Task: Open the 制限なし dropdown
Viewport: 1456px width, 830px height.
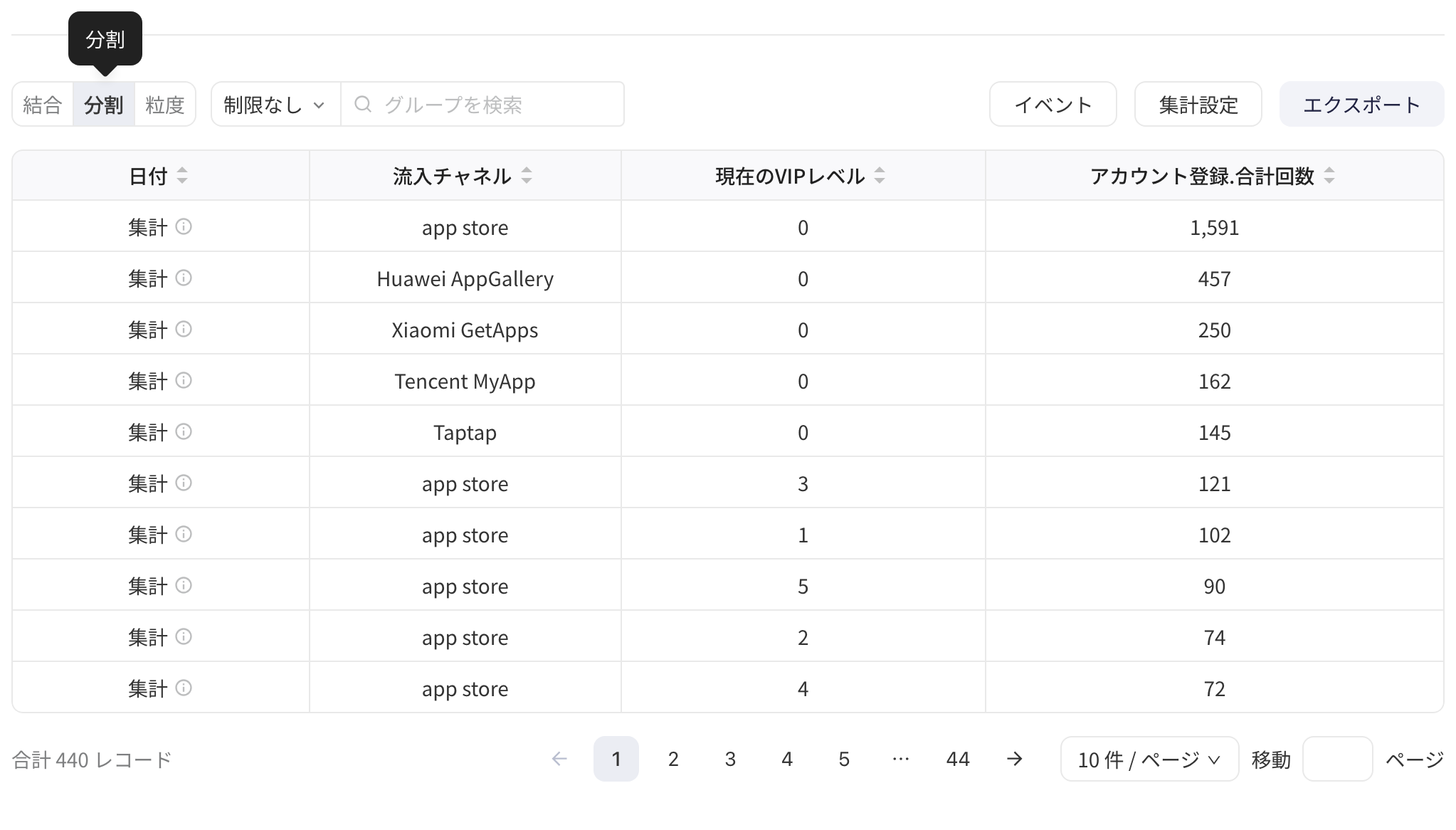Action: click(x=276, y=105)
